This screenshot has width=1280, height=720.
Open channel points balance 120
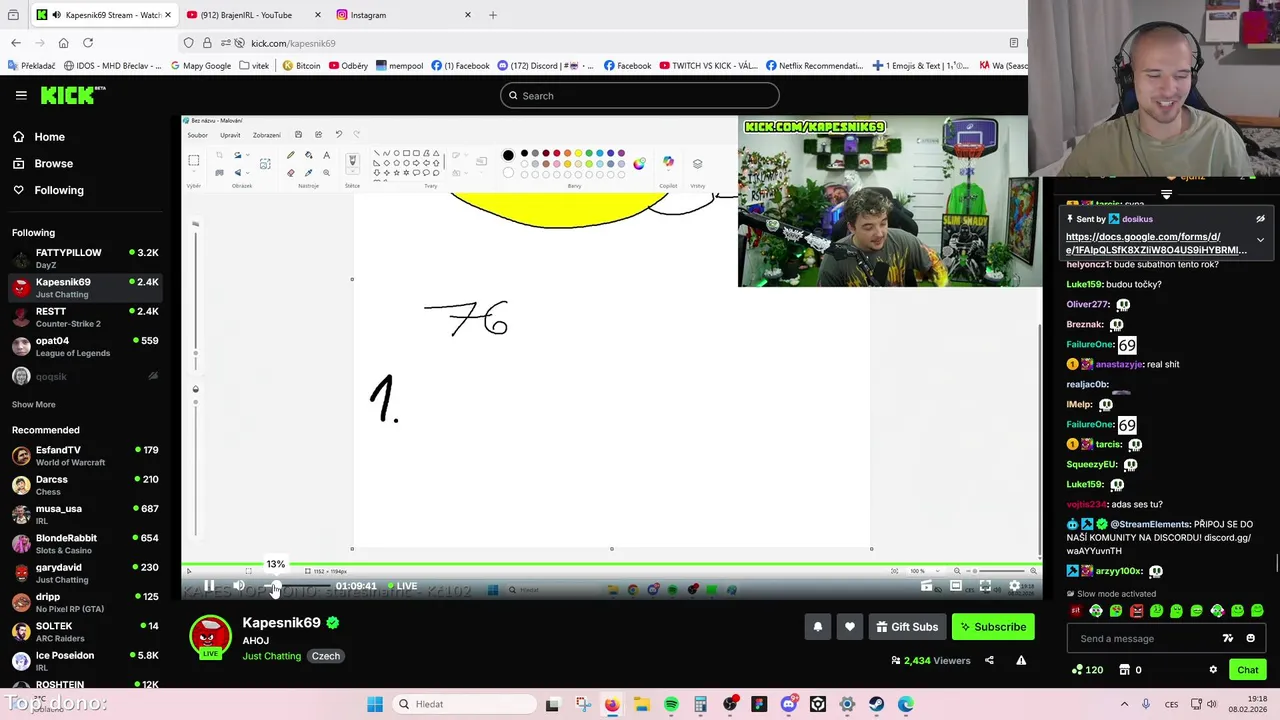1087,670
